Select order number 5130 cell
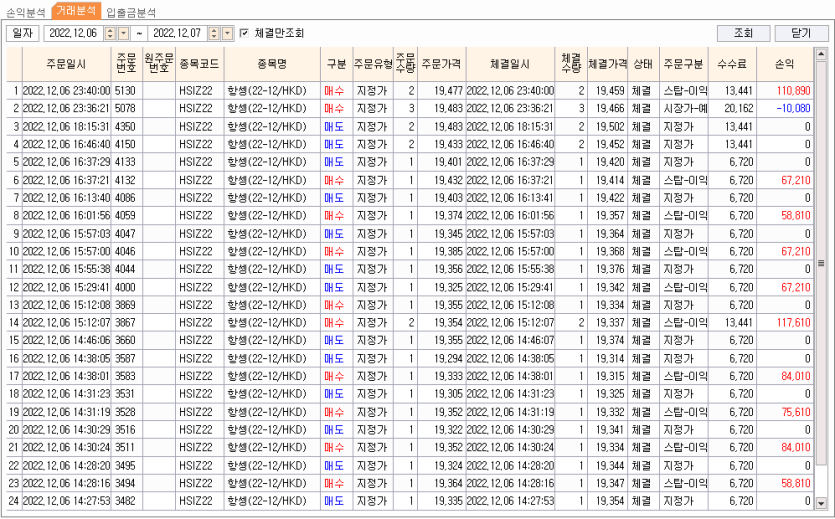 click(x=127, y=90)
